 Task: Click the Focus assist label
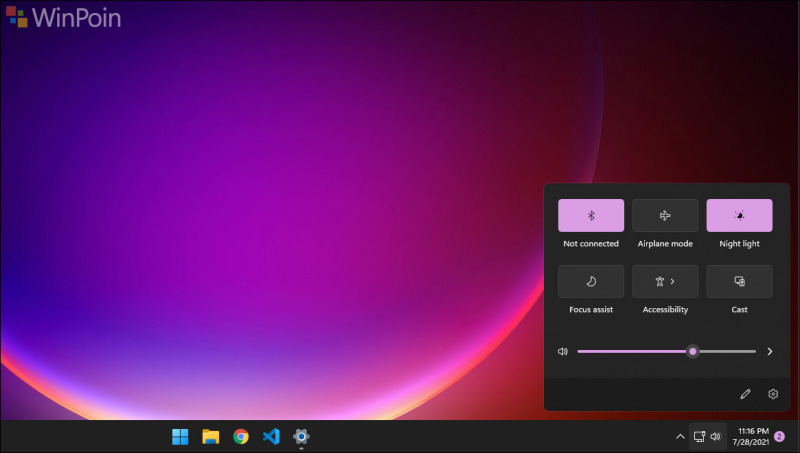pos(591,310)
